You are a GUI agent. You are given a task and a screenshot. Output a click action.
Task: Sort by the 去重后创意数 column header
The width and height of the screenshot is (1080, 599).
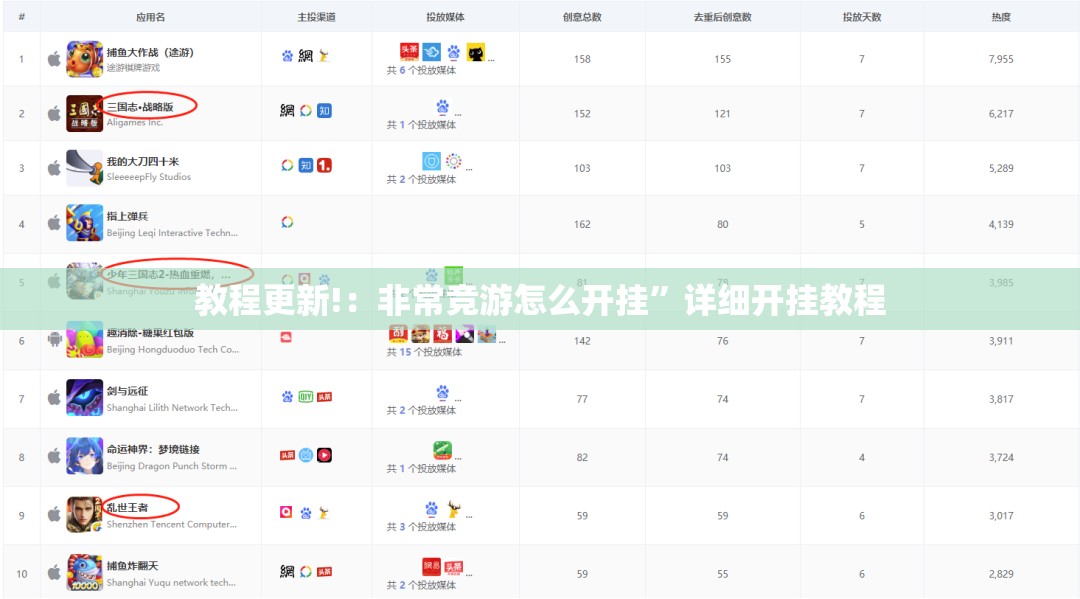pyautogui.click(x=723, y=17)
